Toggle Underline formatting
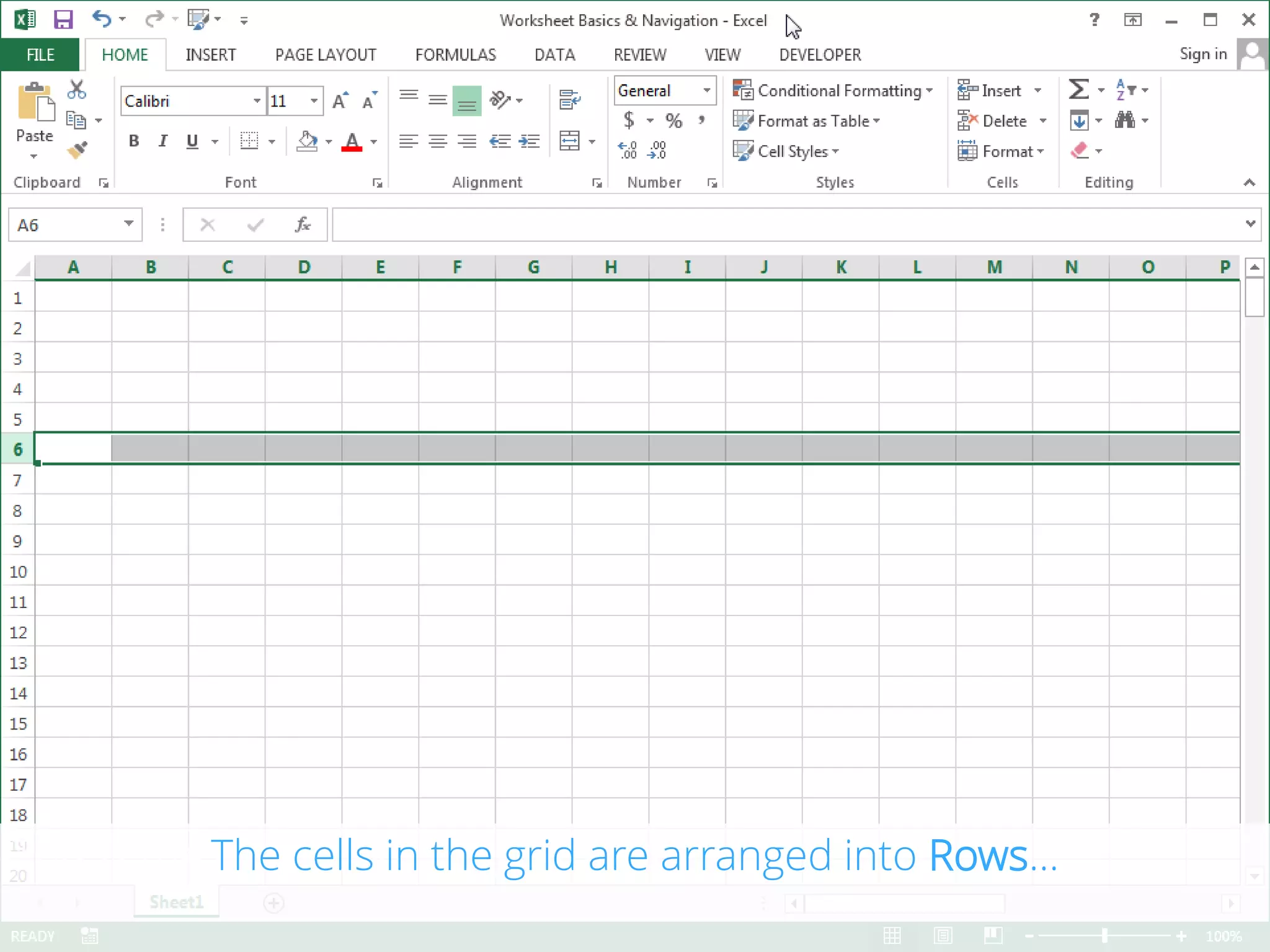1270x952 pixels. 192,141
